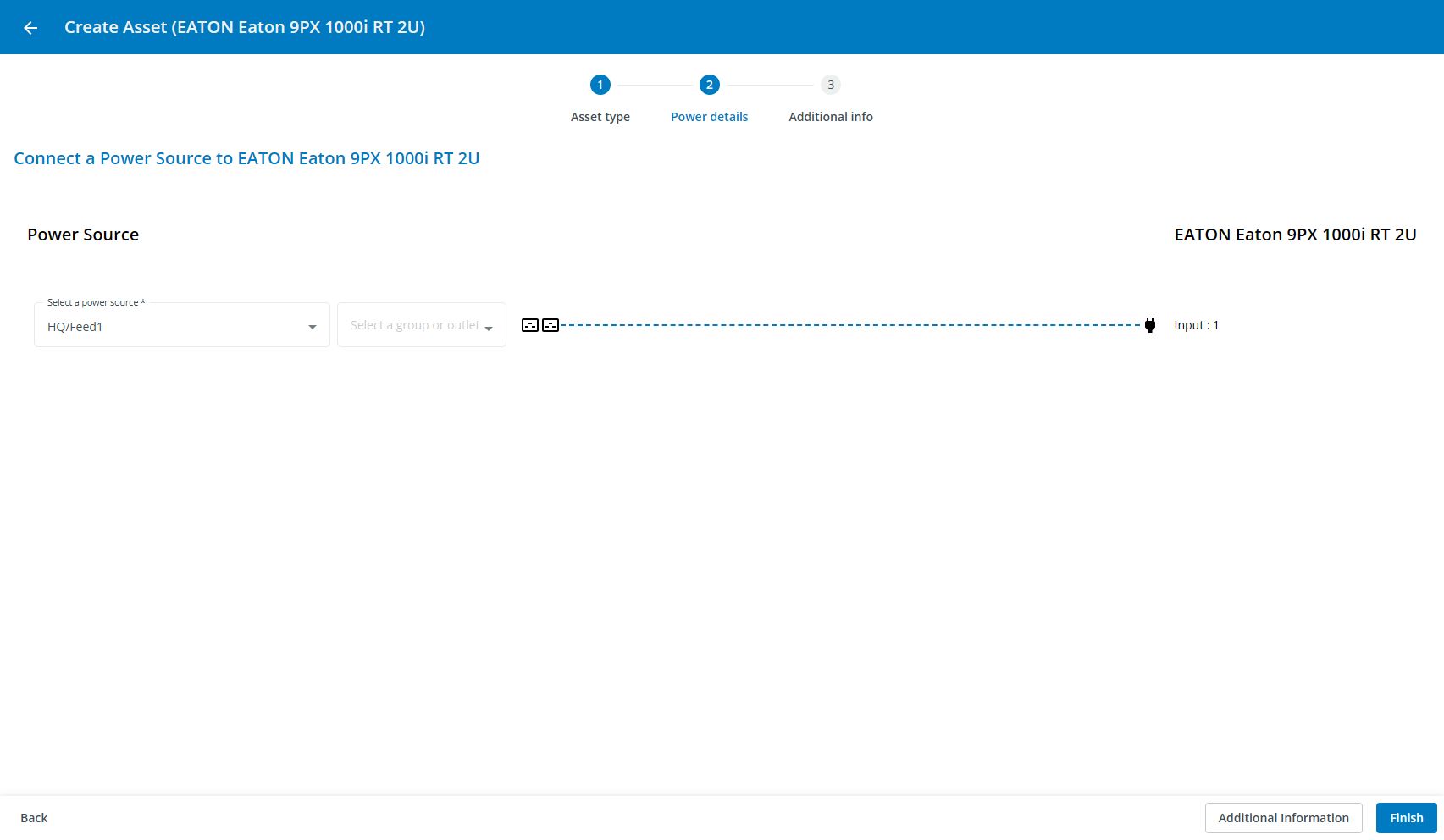Jump to the 'Additional info' step label
The width and height of the screenshot is (1444, 840).
pyautogui.click(x=830, y=117)
